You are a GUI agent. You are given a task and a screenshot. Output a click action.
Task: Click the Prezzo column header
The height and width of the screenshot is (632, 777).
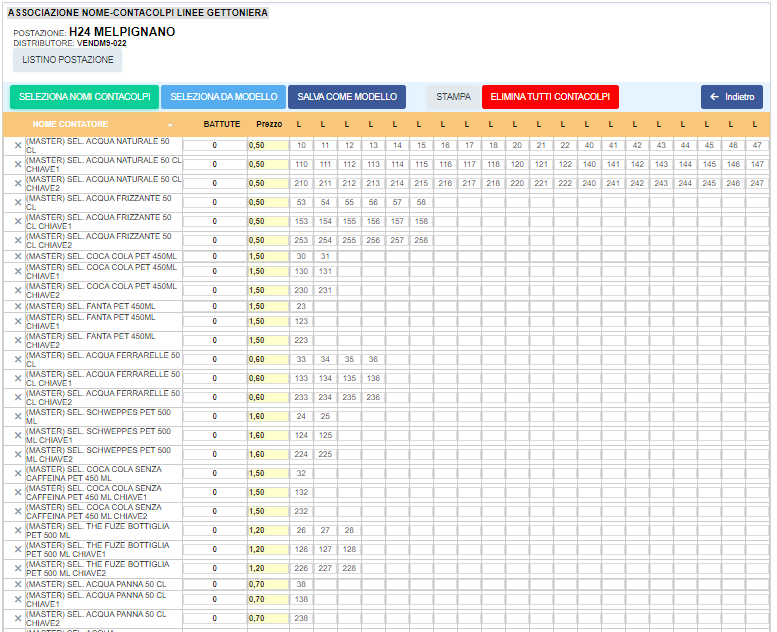[269, 124]
